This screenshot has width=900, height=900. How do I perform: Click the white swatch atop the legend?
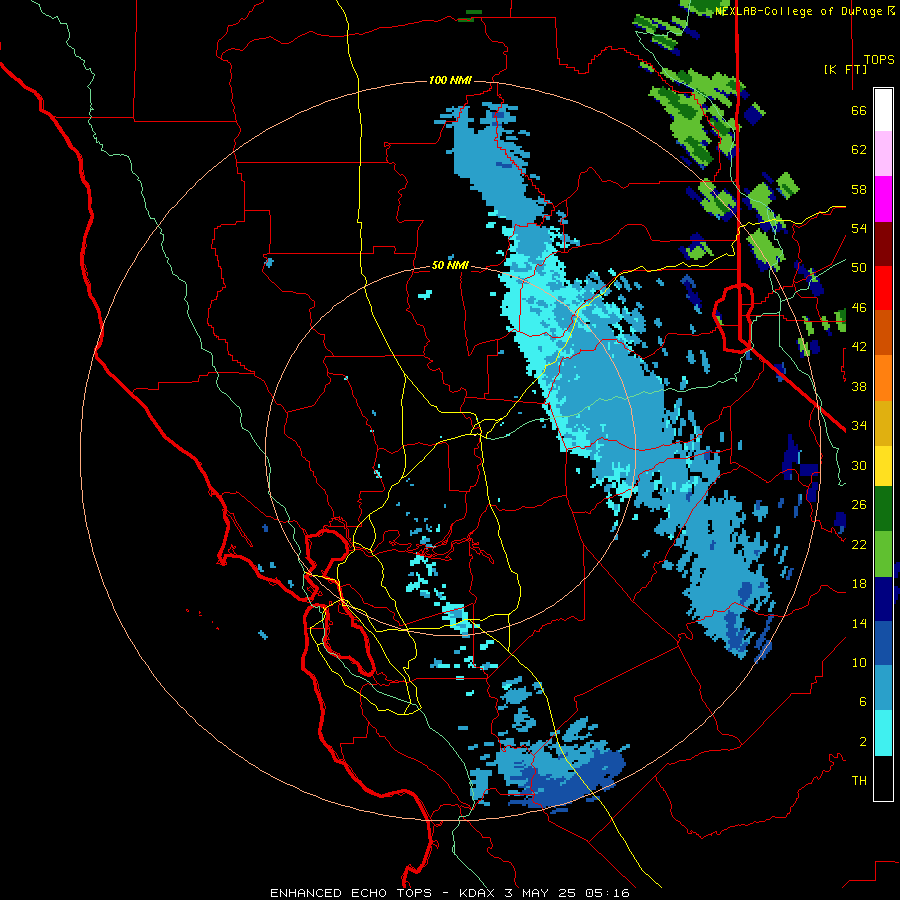[x=883, y=110]
